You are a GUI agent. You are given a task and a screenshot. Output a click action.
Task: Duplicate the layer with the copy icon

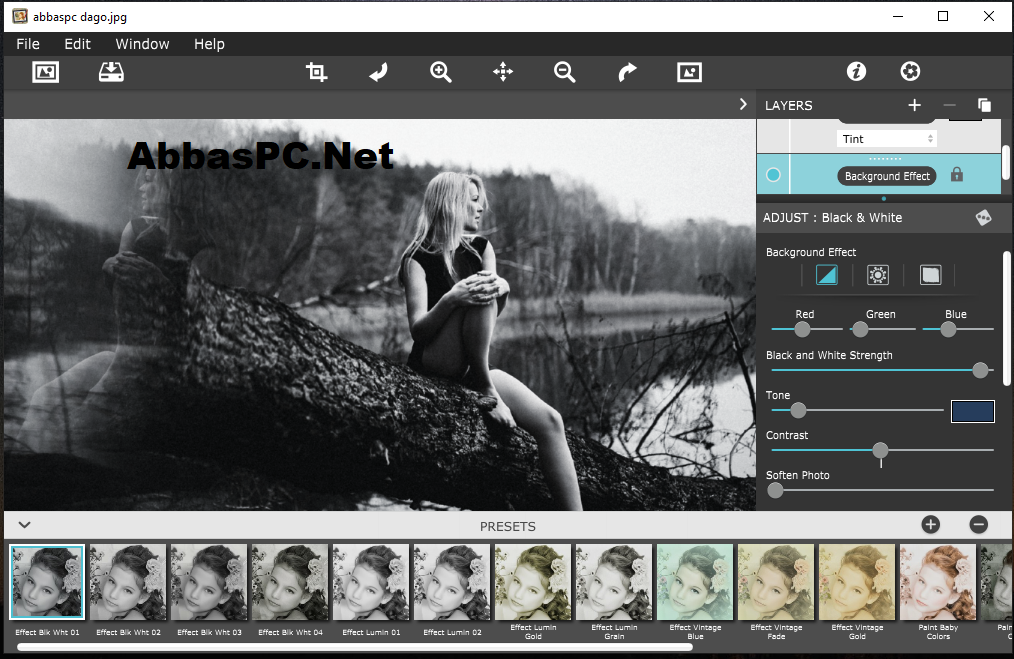coord(984,105)
